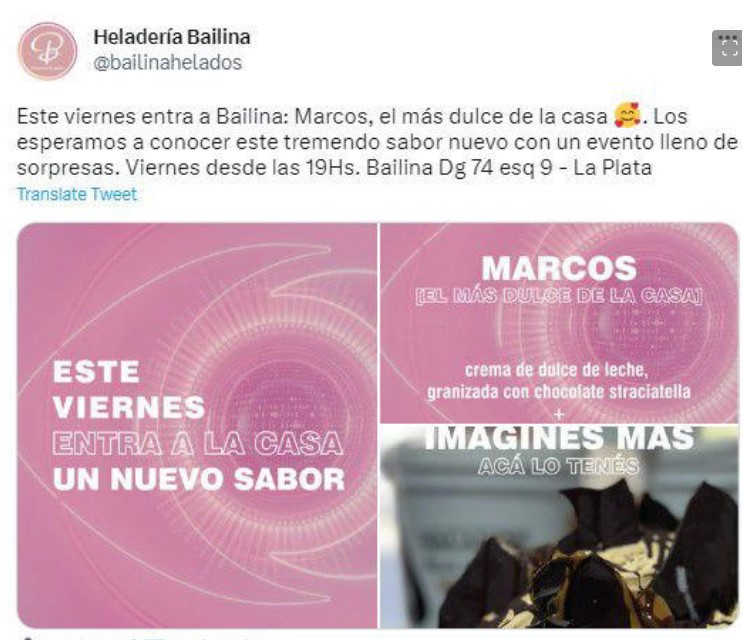Click the plus sign below straciatella text
742x640 pixels.
[x=559, y=415]
